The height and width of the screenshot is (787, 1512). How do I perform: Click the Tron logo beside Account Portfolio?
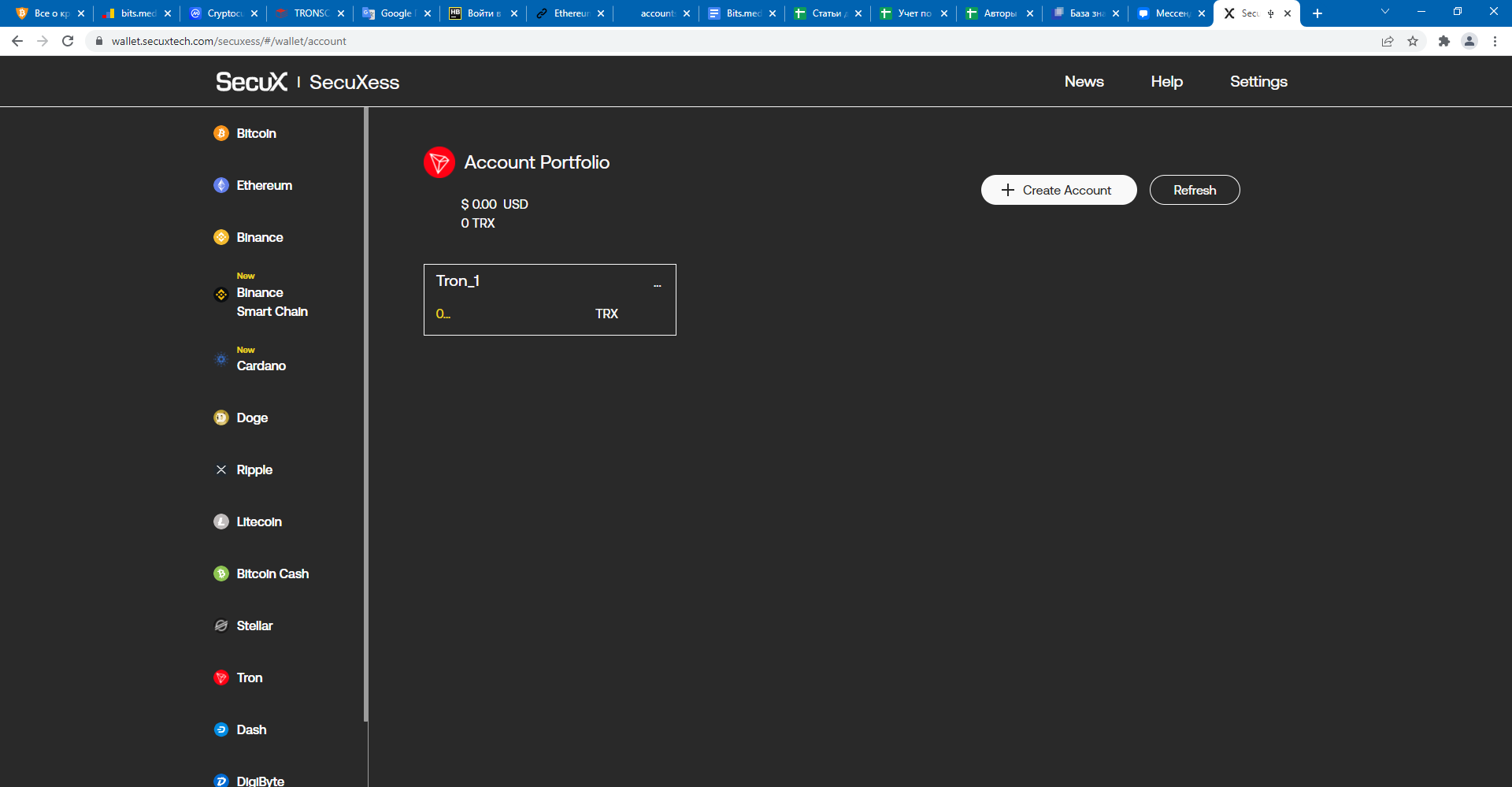point(439,162)
